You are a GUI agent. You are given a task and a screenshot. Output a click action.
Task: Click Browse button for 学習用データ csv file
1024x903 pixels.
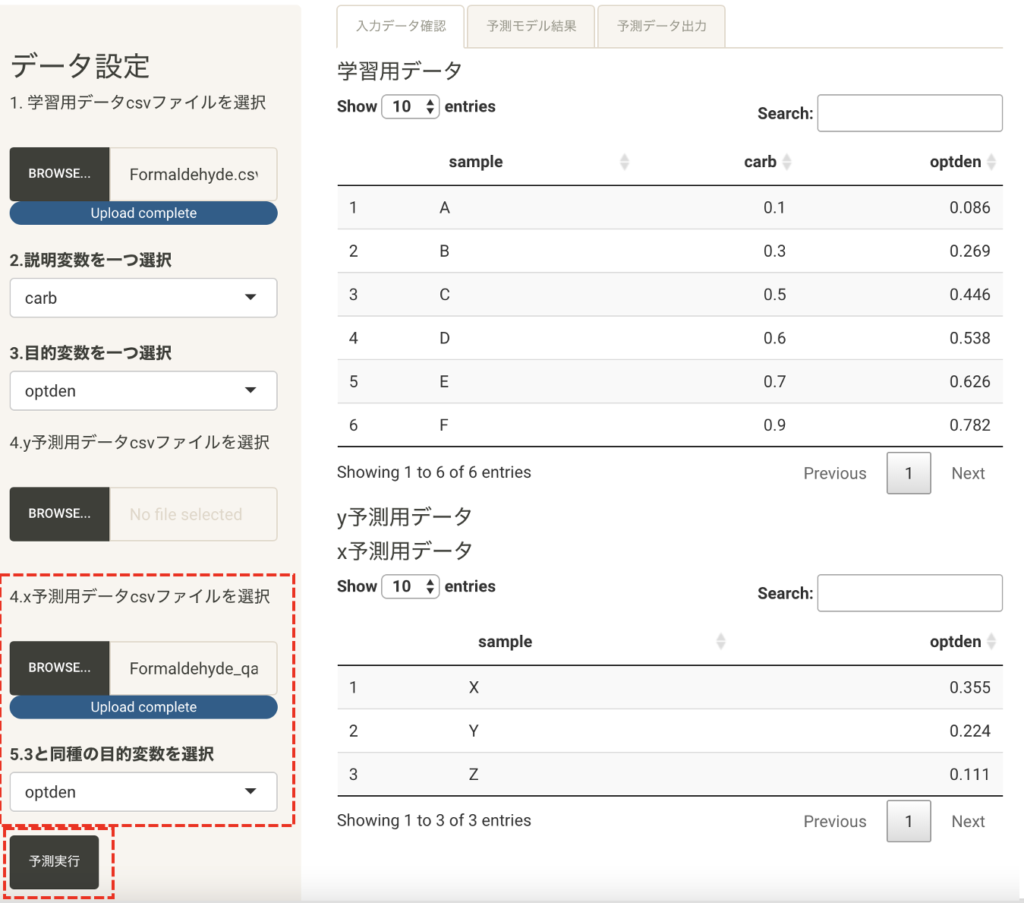pos(60,174)
